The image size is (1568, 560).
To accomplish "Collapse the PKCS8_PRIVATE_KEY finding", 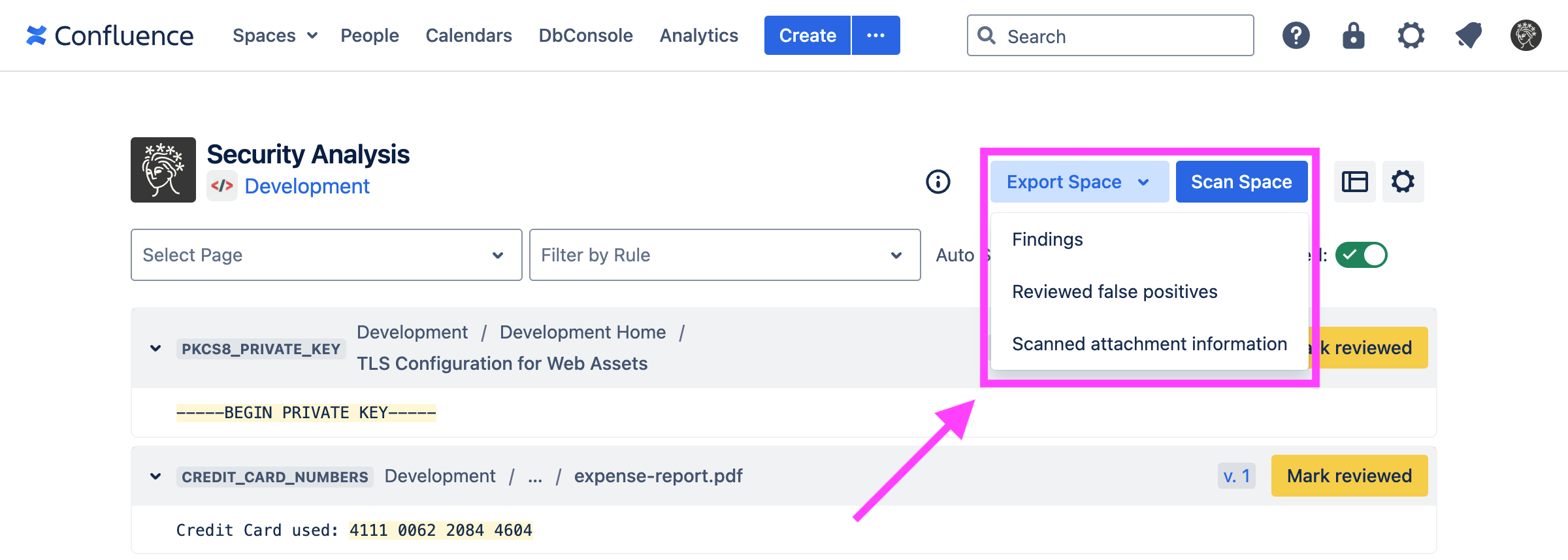I will coord(155,348).
